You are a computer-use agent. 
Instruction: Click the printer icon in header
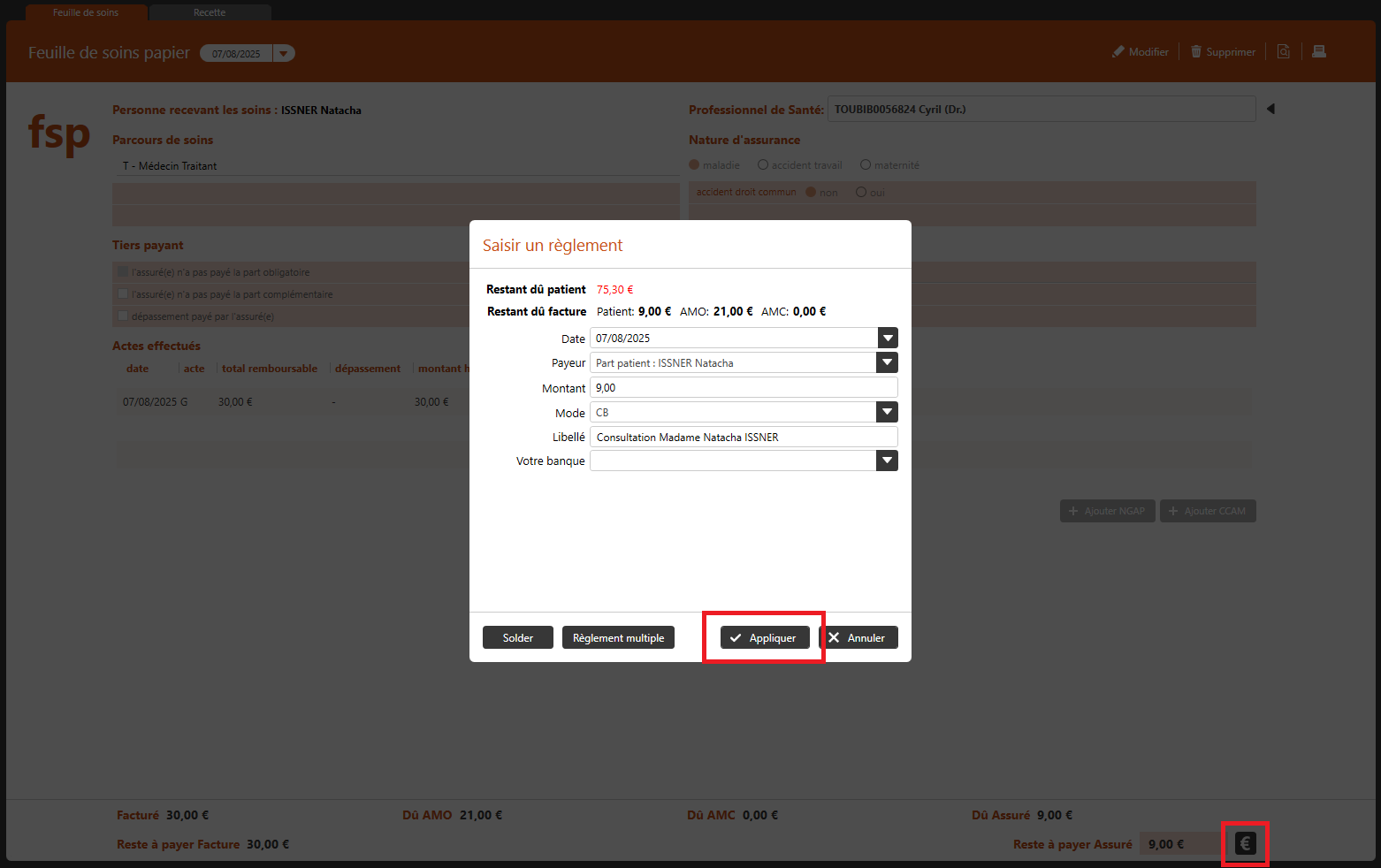[x=1318, y=52]
